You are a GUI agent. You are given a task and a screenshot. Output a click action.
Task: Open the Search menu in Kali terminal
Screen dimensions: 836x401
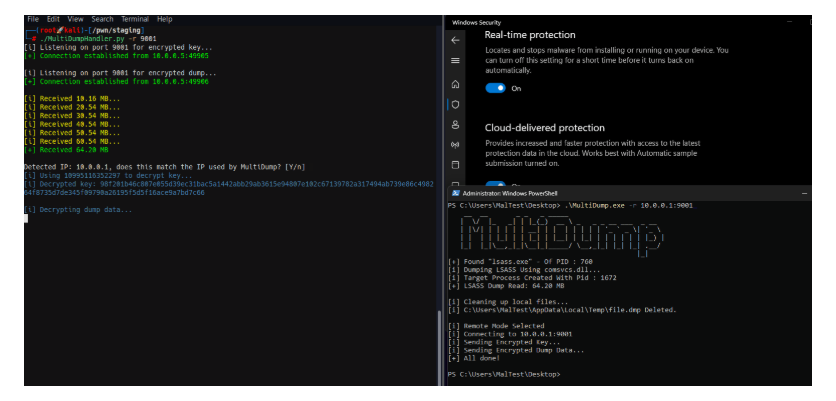click(x=102, y=19)
